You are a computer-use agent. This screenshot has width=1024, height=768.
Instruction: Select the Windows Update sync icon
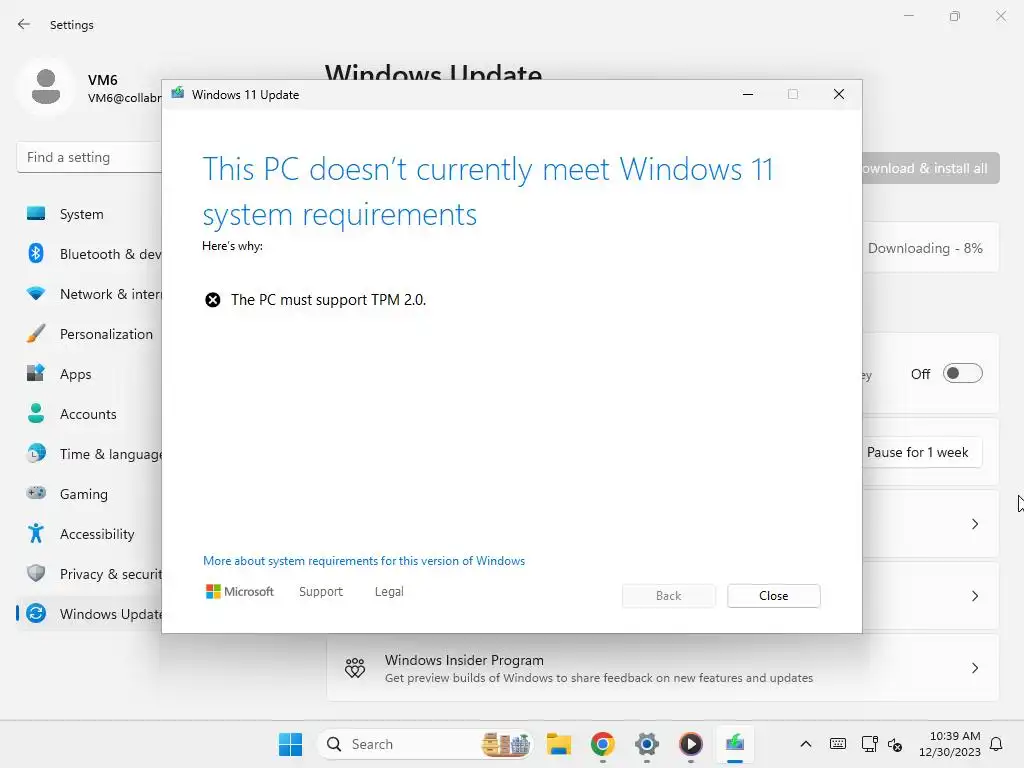36,613
